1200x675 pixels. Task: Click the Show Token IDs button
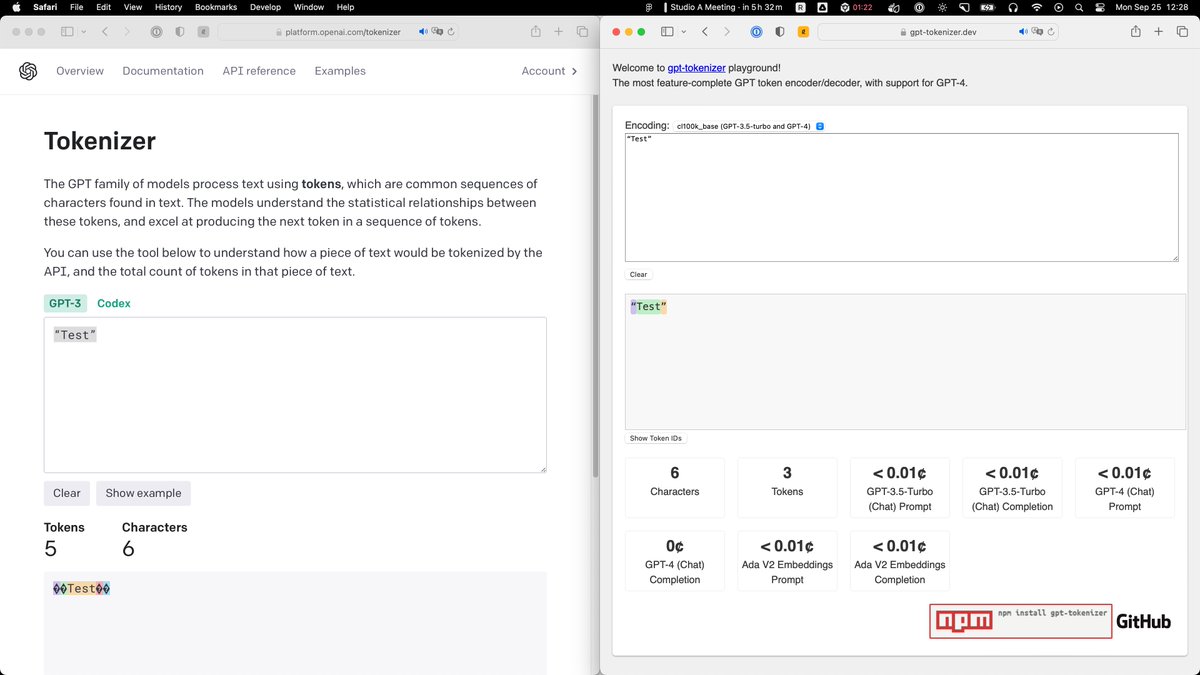pos(655,438)
